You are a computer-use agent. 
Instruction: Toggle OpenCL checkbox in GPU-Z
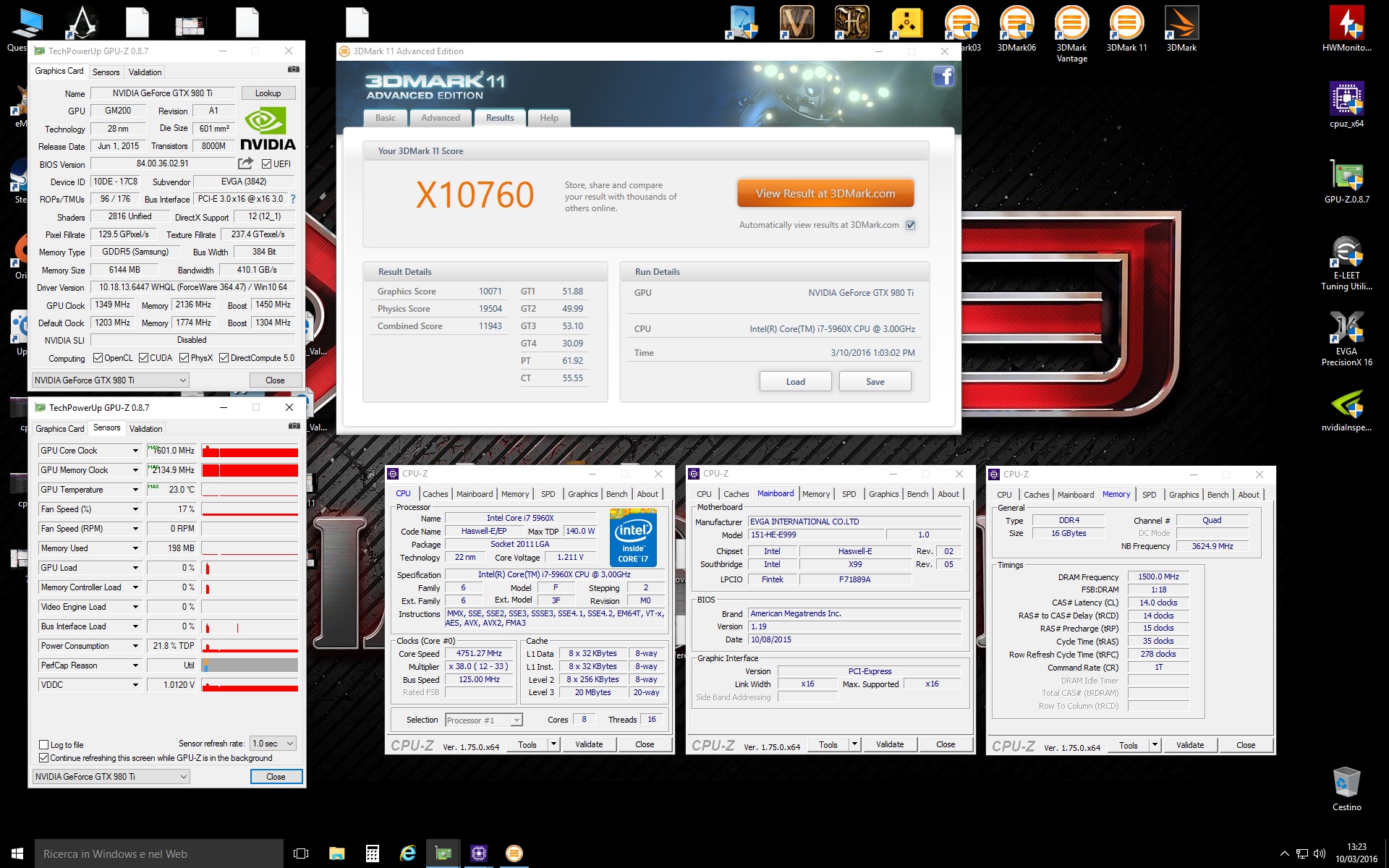pyautogui.click(x=99, y=358)
